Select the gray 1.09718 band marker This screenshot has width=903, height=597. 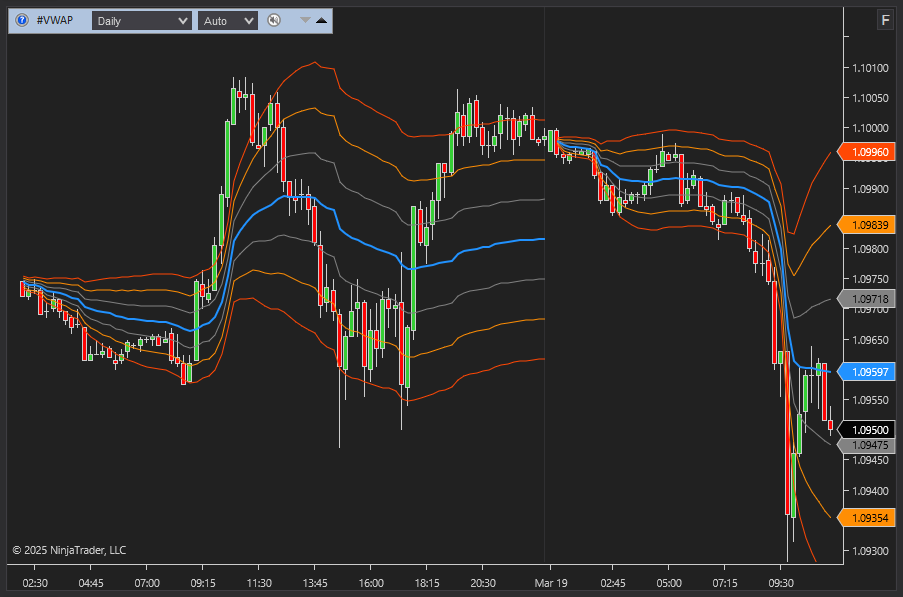click(x=868, y=299)
